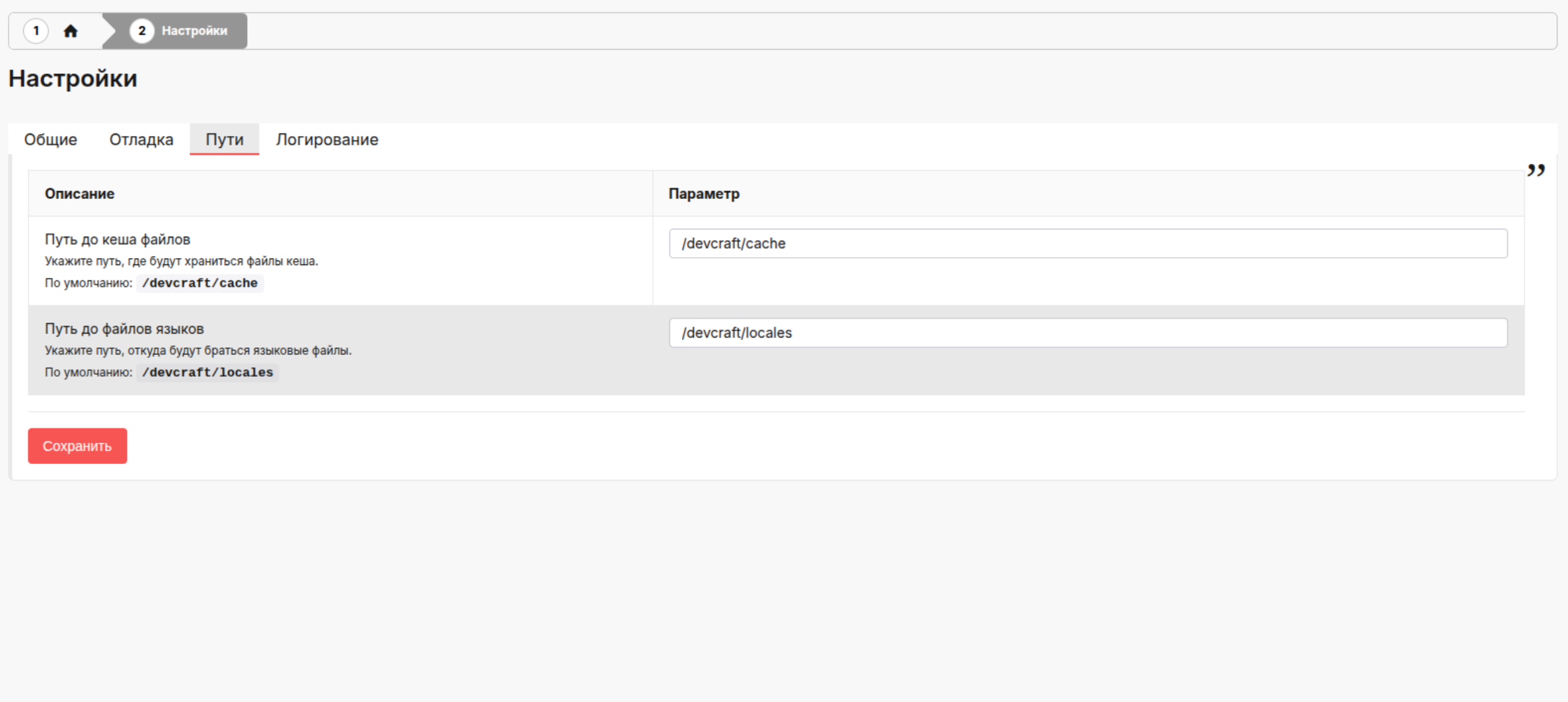
Task: Click breadcrumb step number 2 circle
Action: tap(141, 31)
